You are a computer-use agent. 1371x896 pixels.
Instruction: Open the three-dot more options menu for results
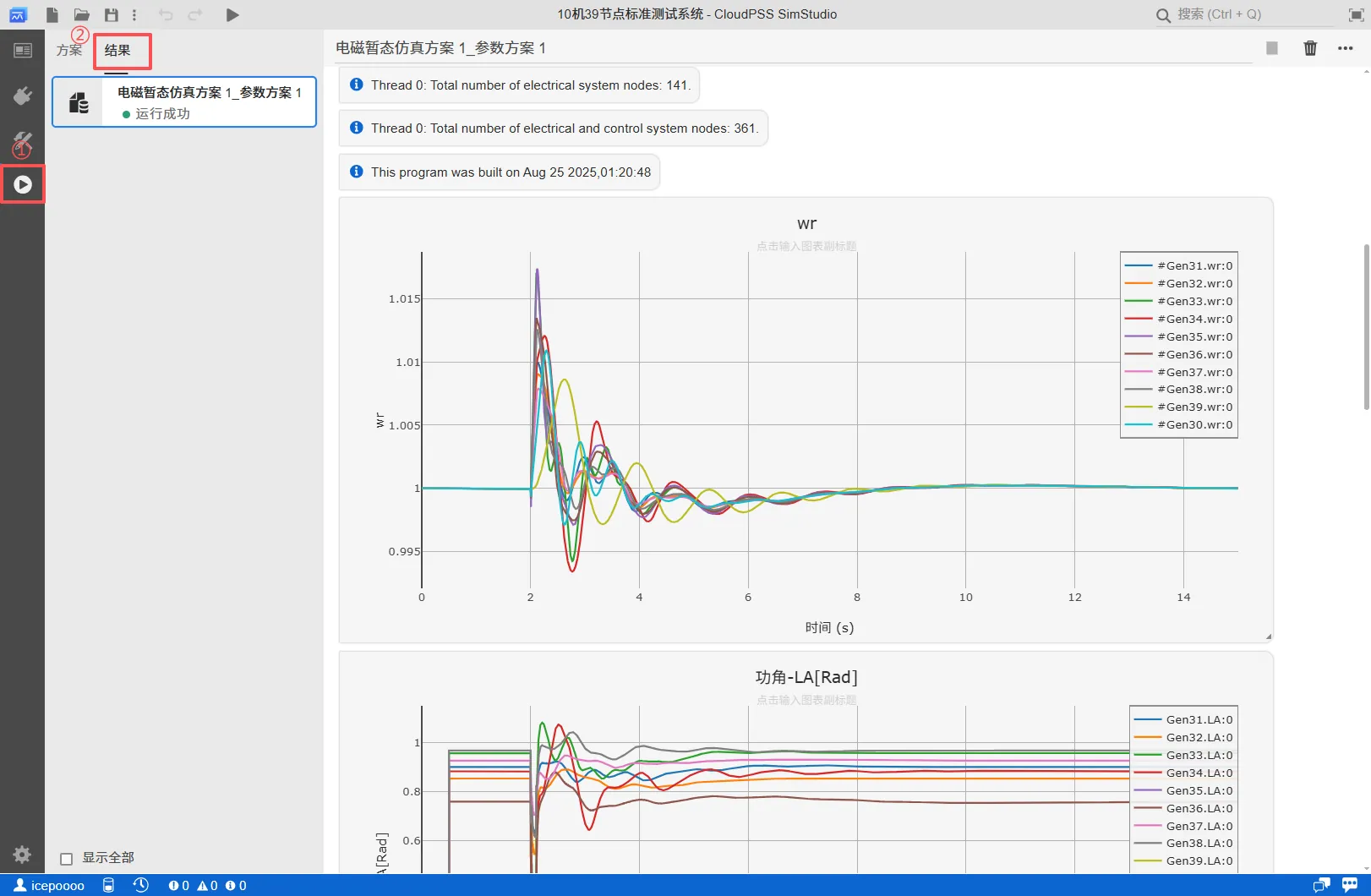coord(1346,48)
